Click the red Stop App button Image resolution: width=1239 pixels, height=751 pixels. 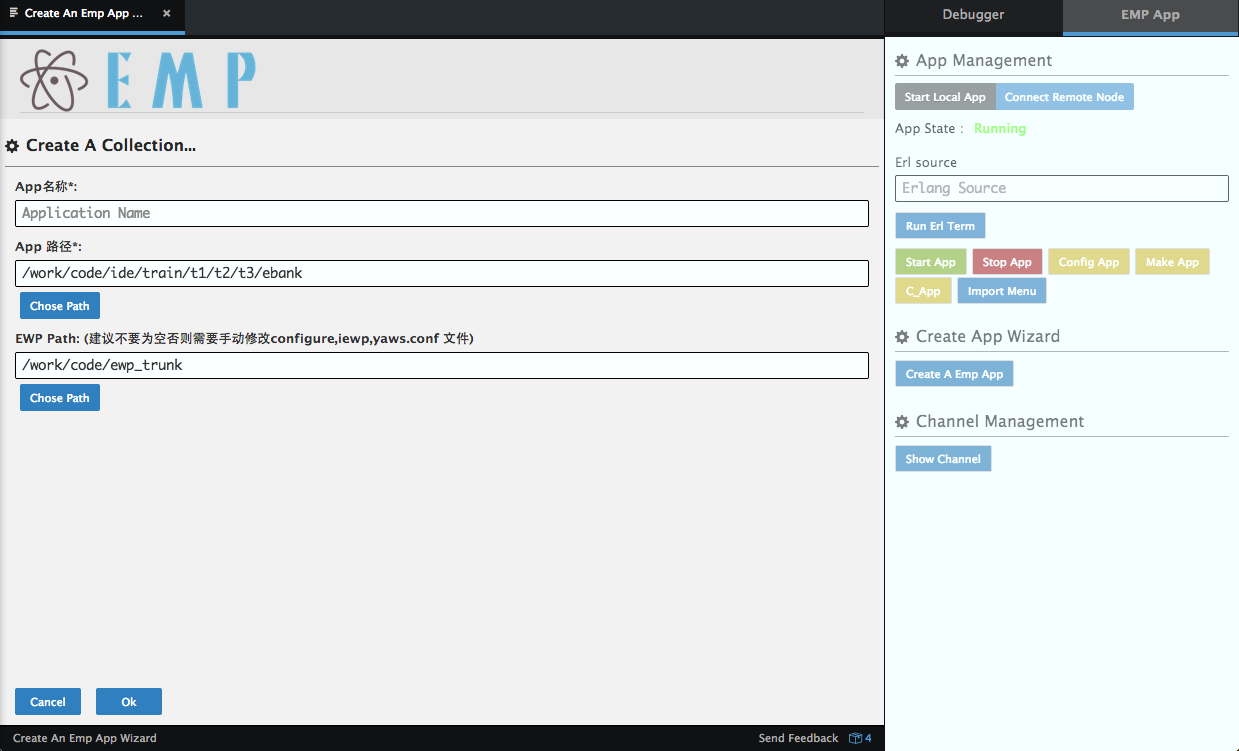coord(1007,262)
